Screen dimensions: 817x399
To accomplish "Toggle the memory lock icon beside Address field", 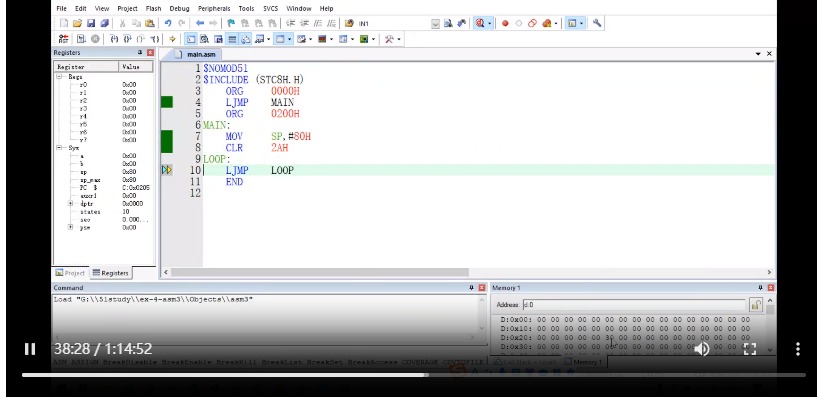I will (x=756, y=305).
